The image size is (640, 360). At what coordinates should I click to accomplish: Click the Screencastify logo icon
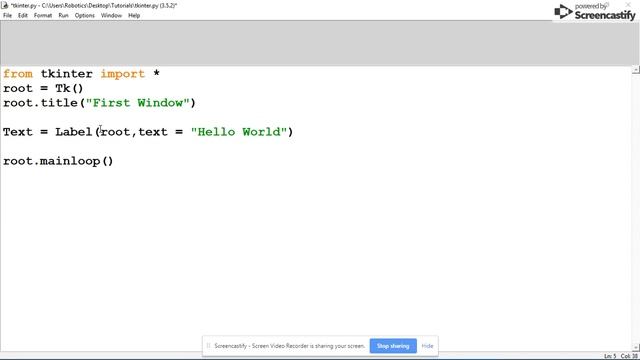(x=563, y=11)
